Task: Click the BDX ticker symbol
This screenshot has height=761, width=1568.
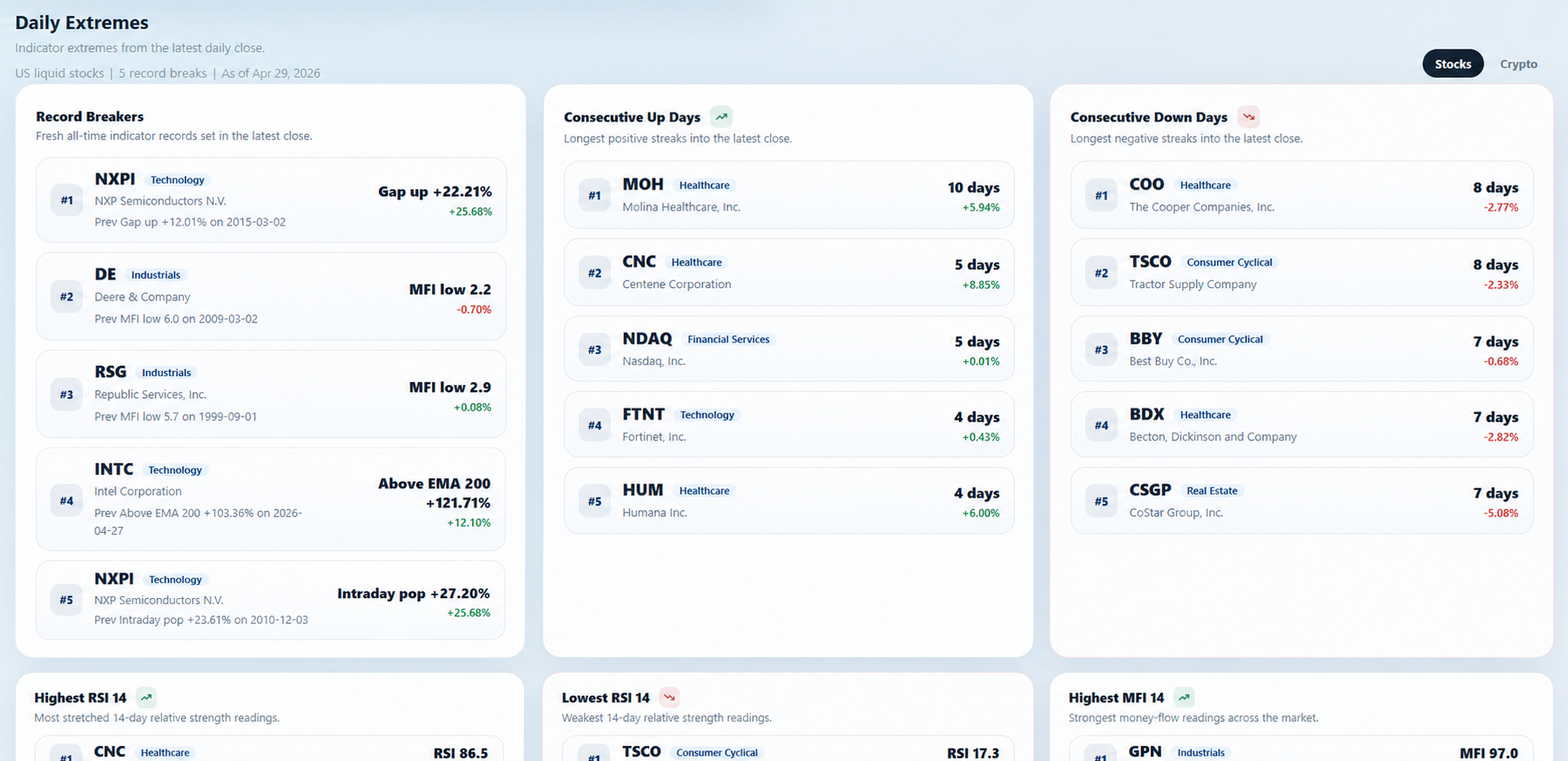Action: [1146, 414]
